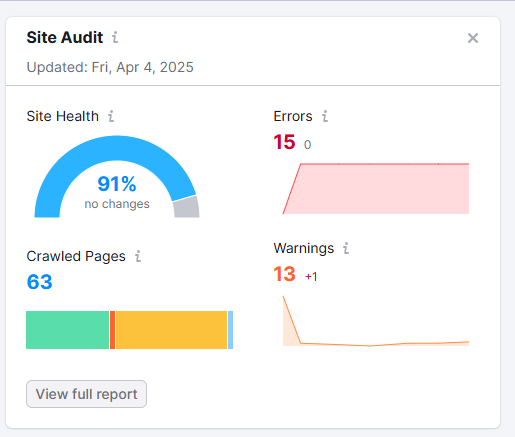Screen dimensions: 515x437
Task: Click the info icon beside Site Audit title
Action: tap(115, 37)
